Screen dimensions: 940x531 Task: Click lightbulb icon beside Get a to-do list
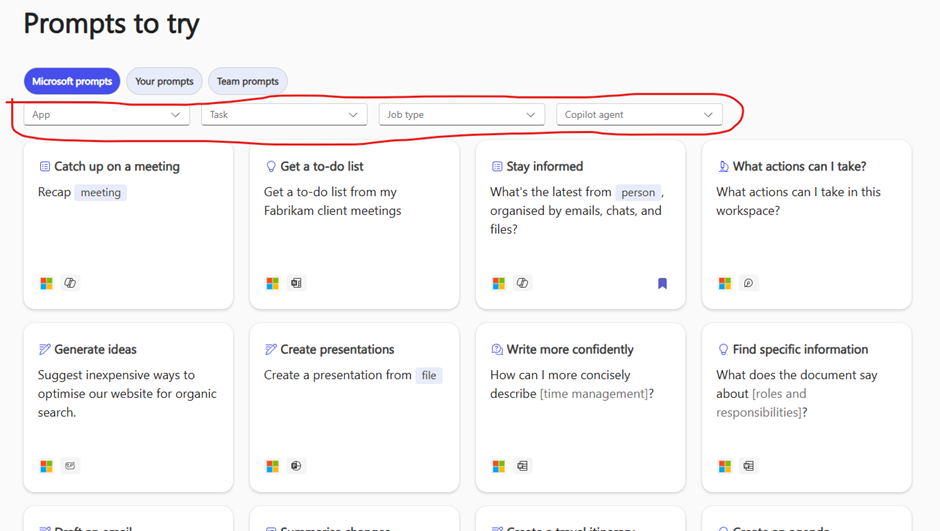271,166
